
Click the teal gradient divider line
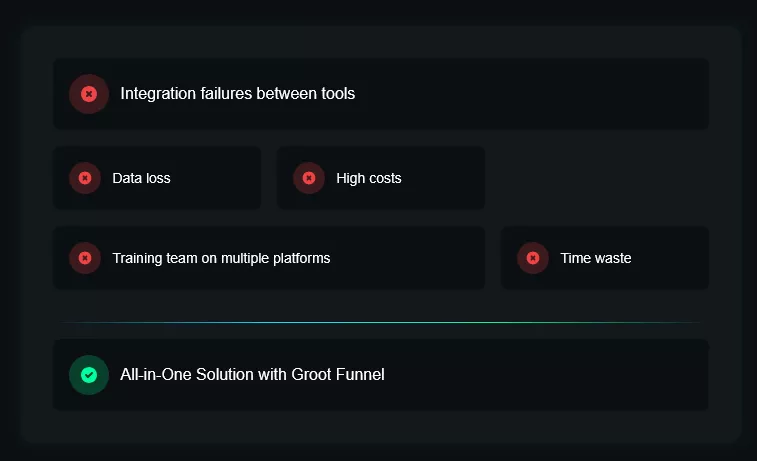pos(380,323)
